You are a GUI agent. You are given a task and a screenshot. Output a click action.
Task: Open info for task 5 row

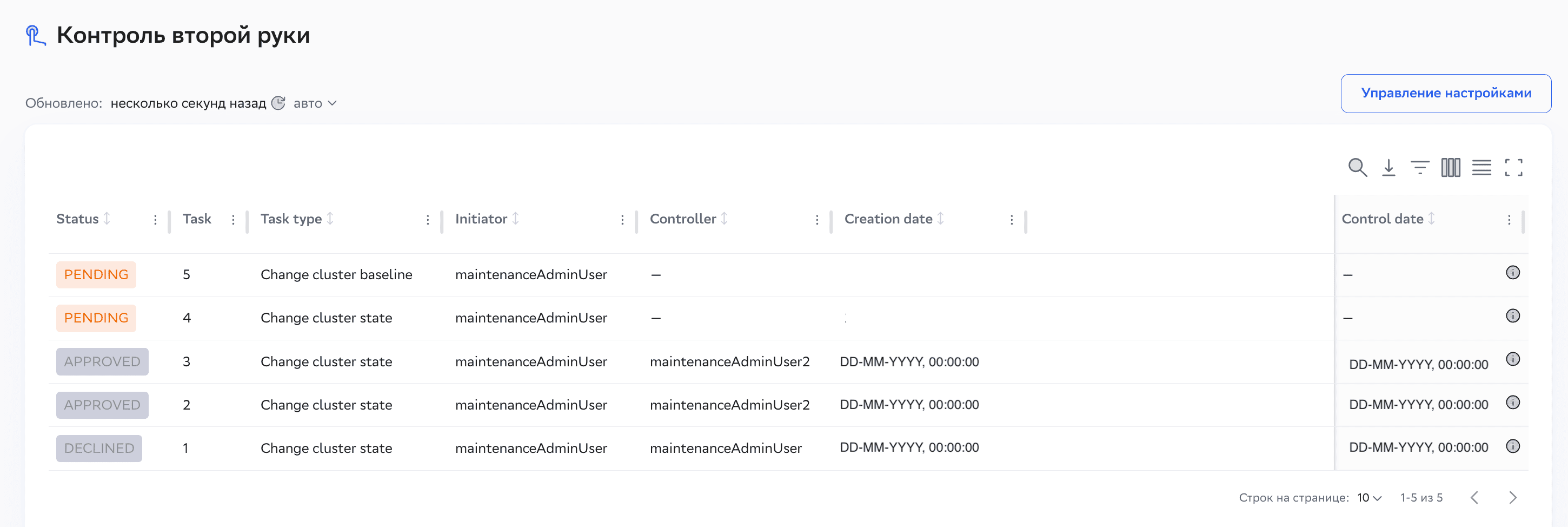tap(1513, 273)
